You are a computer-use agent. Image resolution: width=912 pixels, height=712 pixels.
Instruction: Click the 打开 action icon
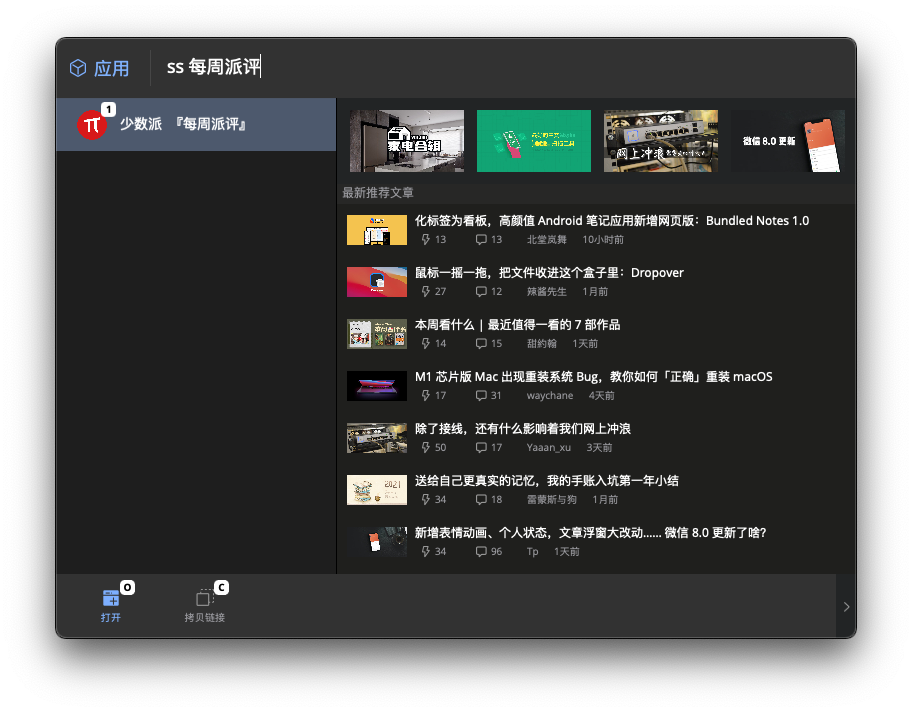111,597
